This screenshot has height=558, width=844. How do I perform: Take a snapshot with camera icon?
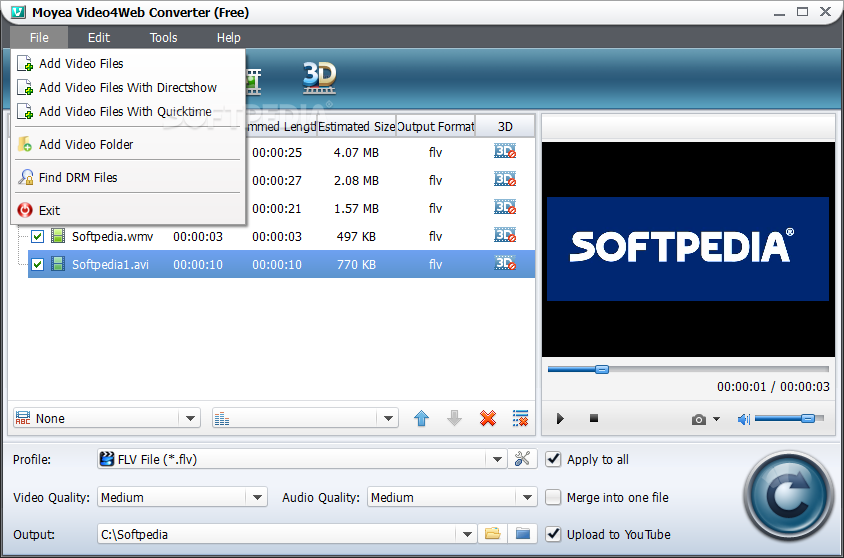click(699, 419)
